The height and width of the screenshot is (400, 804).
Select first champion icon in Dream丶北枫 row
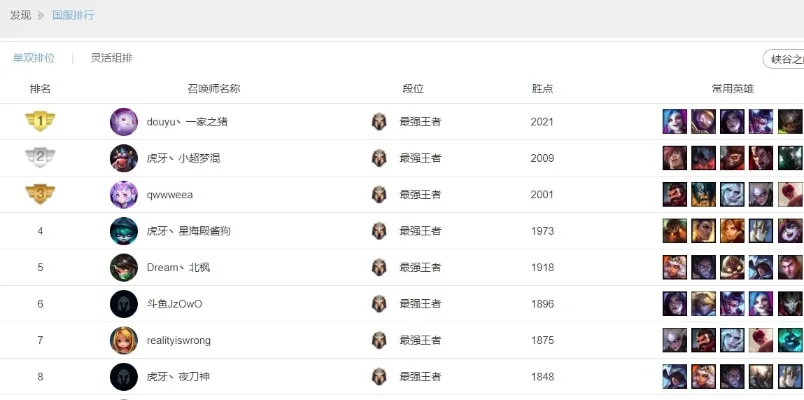(674, 267)
